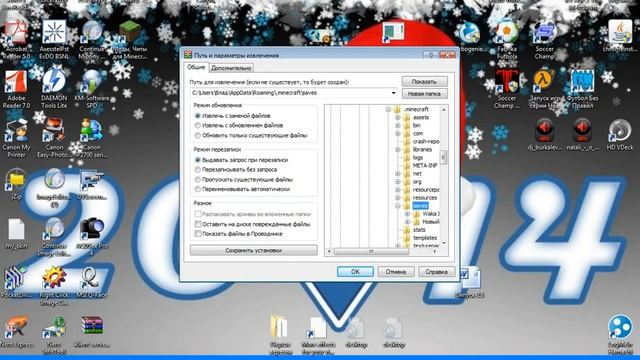Open Fabrika Futbola soccer ball shortcut
Screen dimensions: 640x360
click(x=507, y=40)
